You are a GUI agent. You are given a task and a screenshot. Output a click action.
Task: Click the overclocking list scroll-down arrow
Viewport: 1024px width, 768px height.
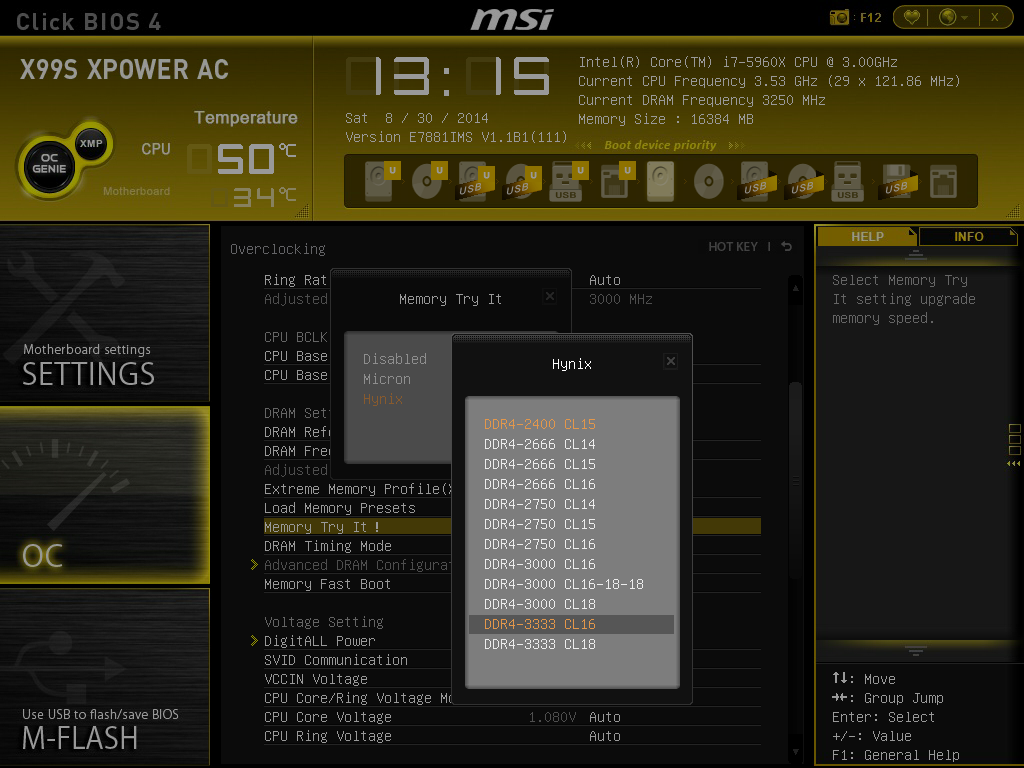(795, 752)
